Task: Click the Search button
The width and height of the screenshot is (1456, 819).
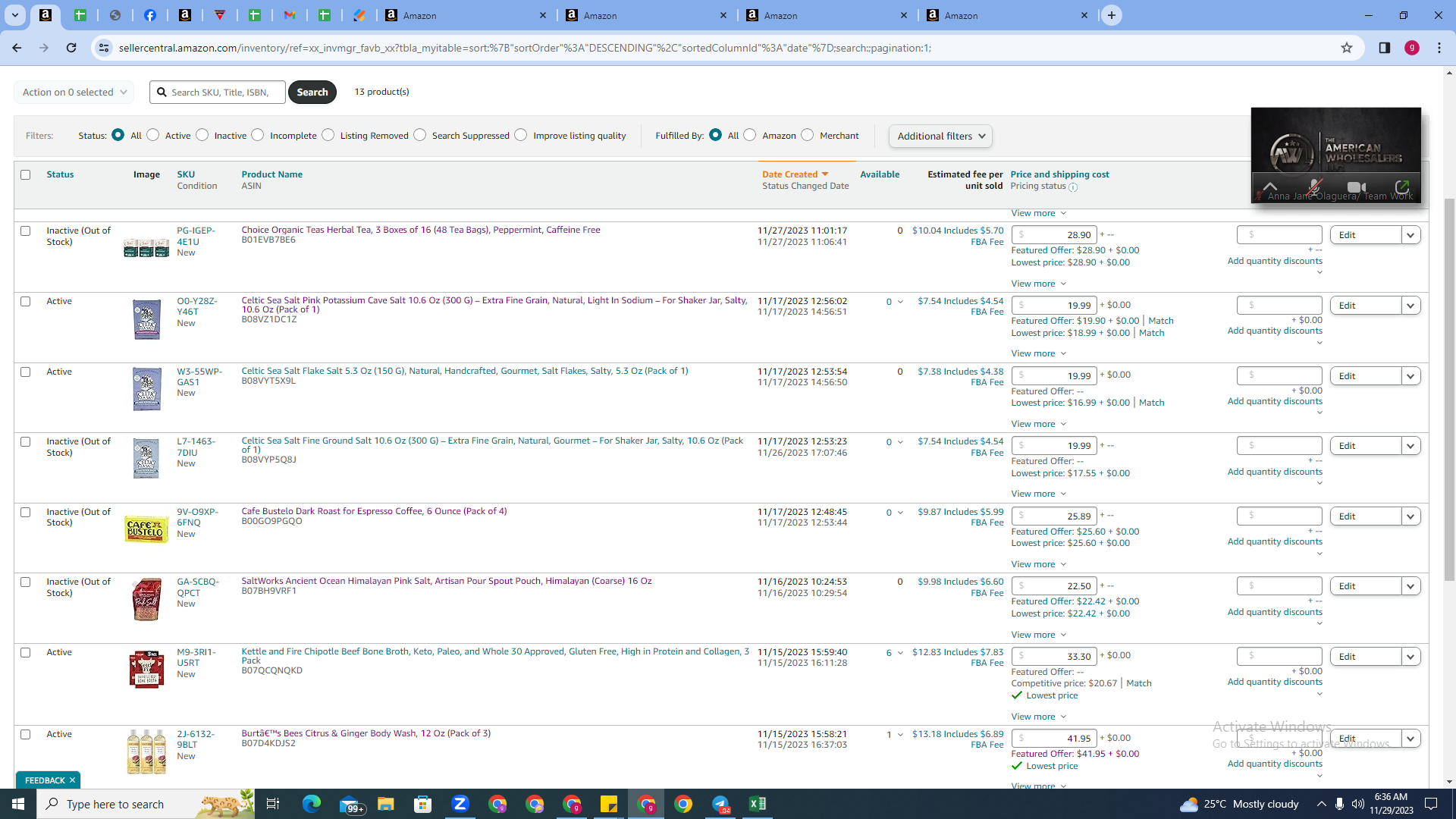Action: [312, 93]
